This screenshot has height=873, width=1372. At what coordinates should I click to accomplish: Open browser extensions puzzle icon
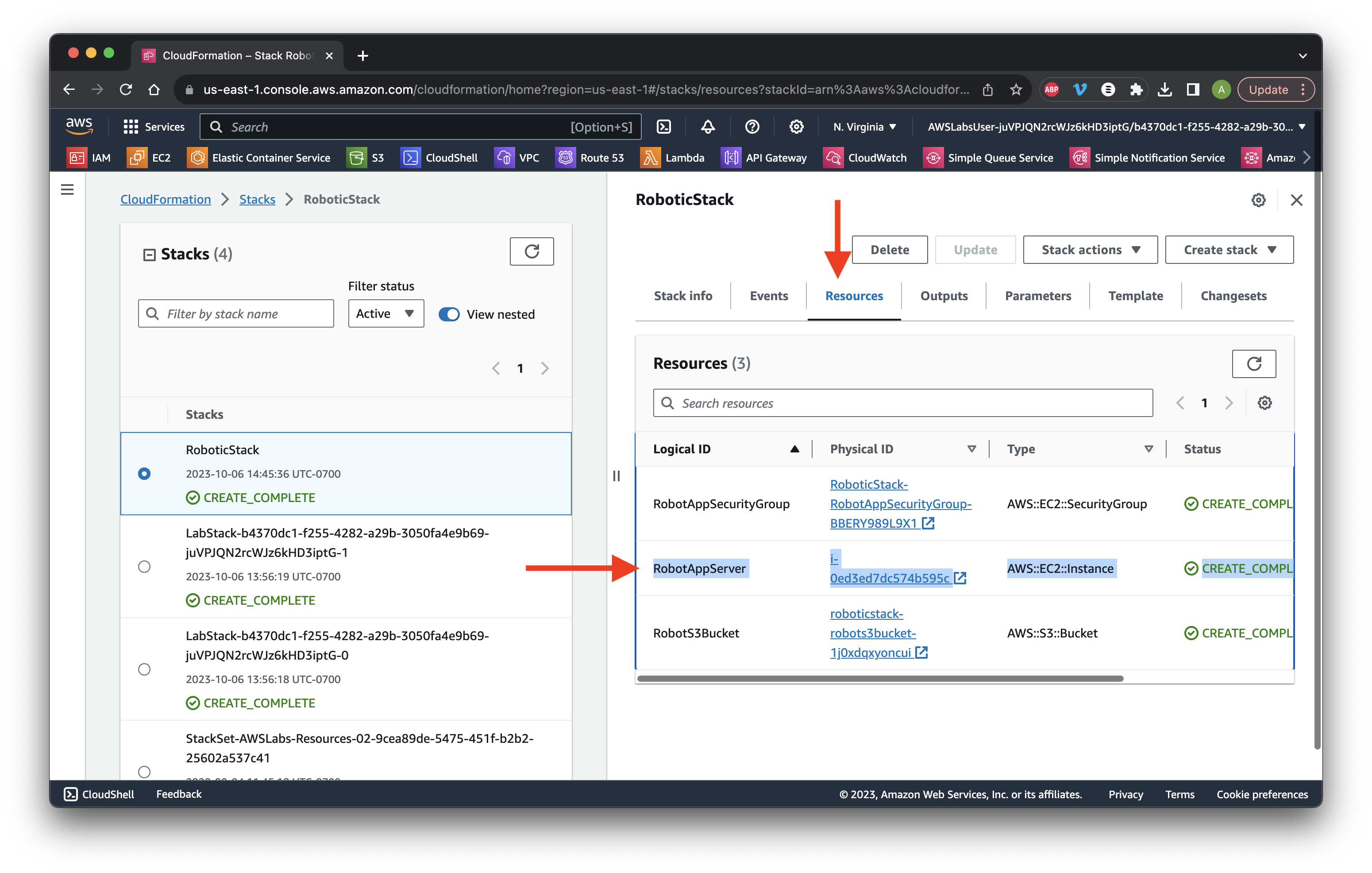click(1136, 89)
